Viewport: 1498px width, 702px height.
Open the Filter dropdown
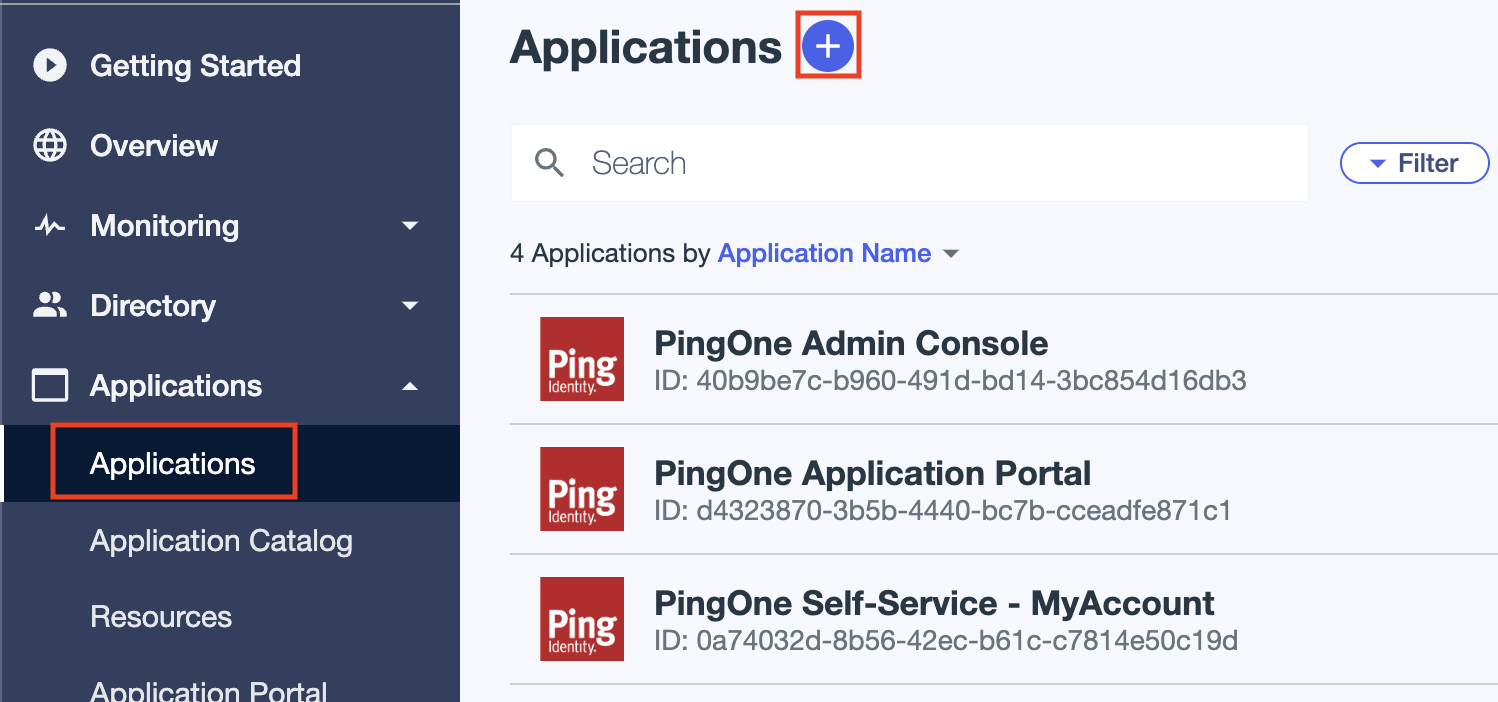point(1414,163)
